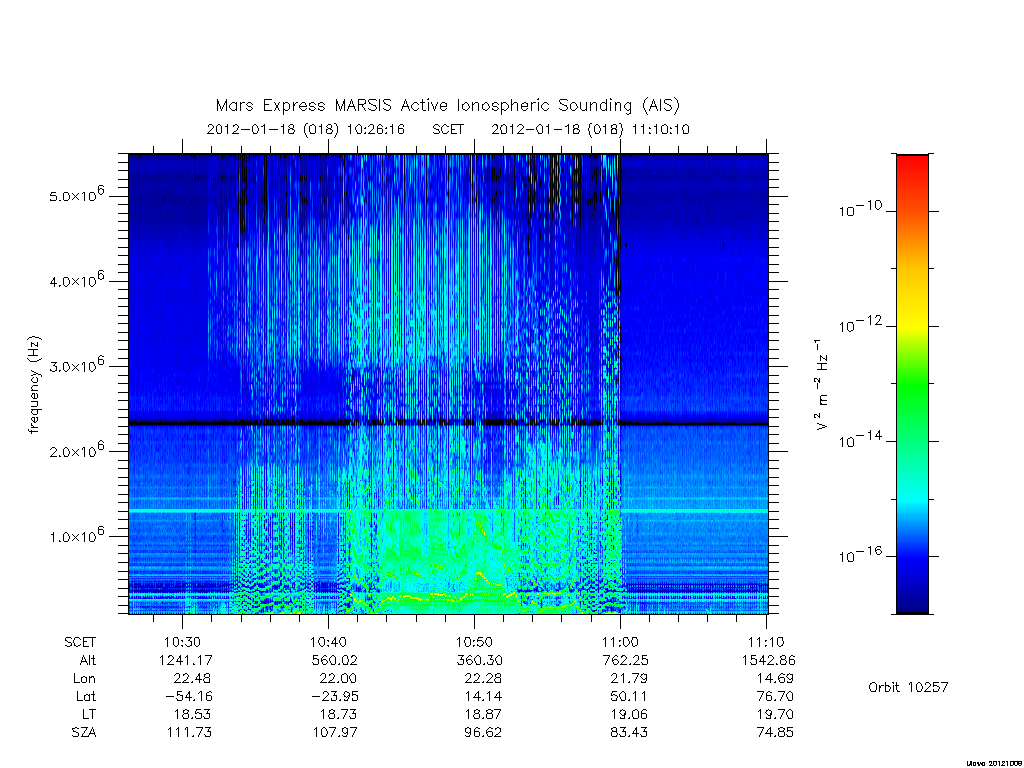Click SZA value 96.62
This screenshot has height=768, width=1024.
pyautogui.click(x=483, y=733)
